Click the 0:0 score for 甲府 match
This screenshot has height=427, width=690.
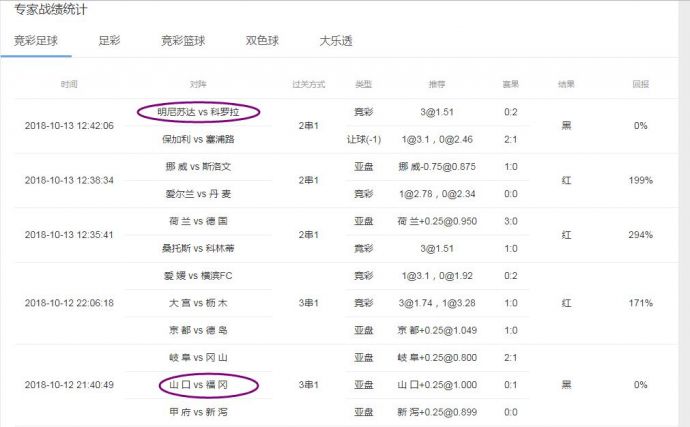coord(510,412)
